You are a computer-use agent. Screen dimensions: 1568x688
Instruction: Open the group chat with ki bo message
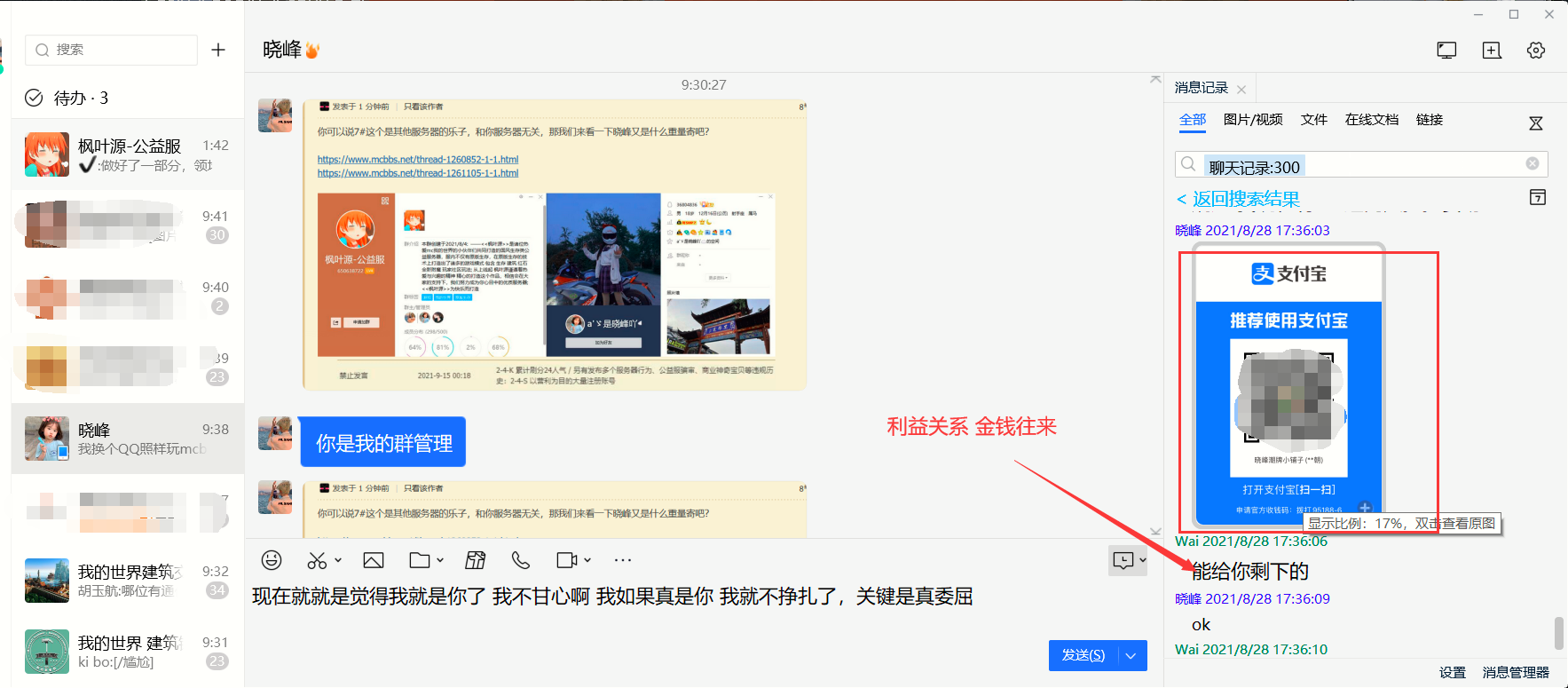(x=128, y=652)
